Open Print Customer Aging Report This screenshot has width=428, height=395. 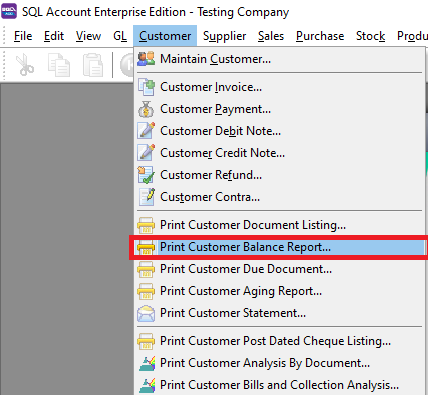point(280,291)
